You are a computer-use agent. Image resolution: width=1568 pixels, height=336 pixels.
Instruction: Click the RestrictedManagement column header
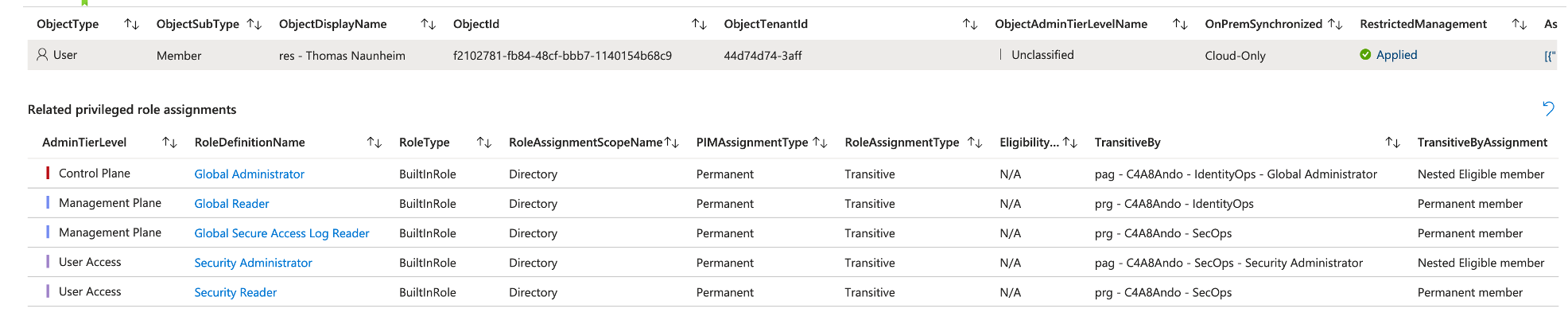pyautogui.click(x=1422, y=25)
